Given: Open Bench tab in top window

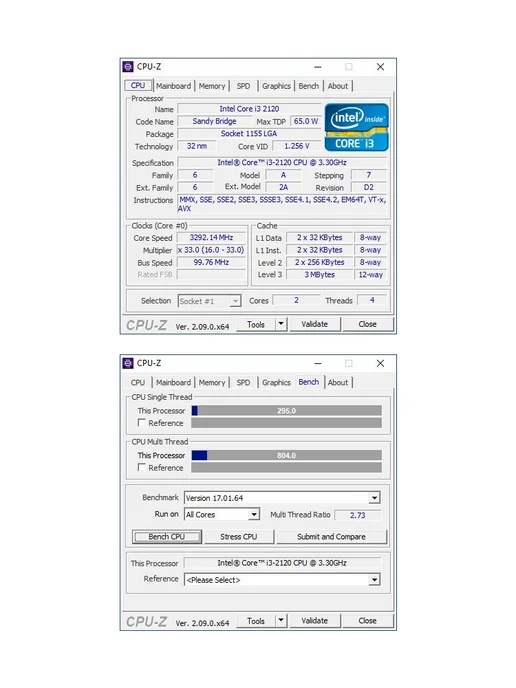Looking at the screenshot, I should point(309,86).
